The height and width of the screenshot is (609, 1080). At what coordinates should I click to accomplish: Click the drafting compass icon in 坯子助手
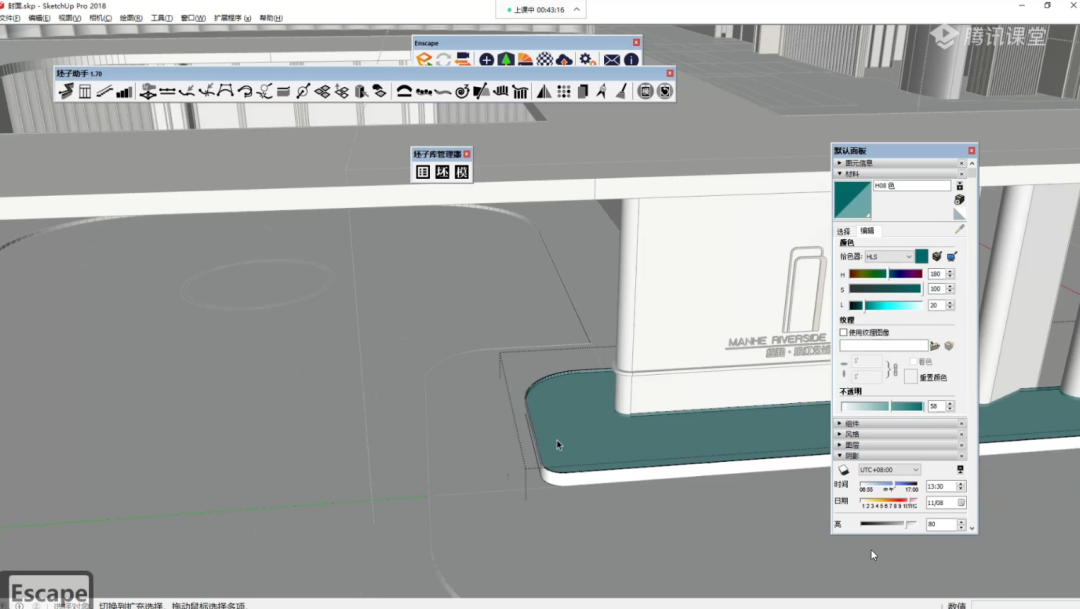point(602,91)
